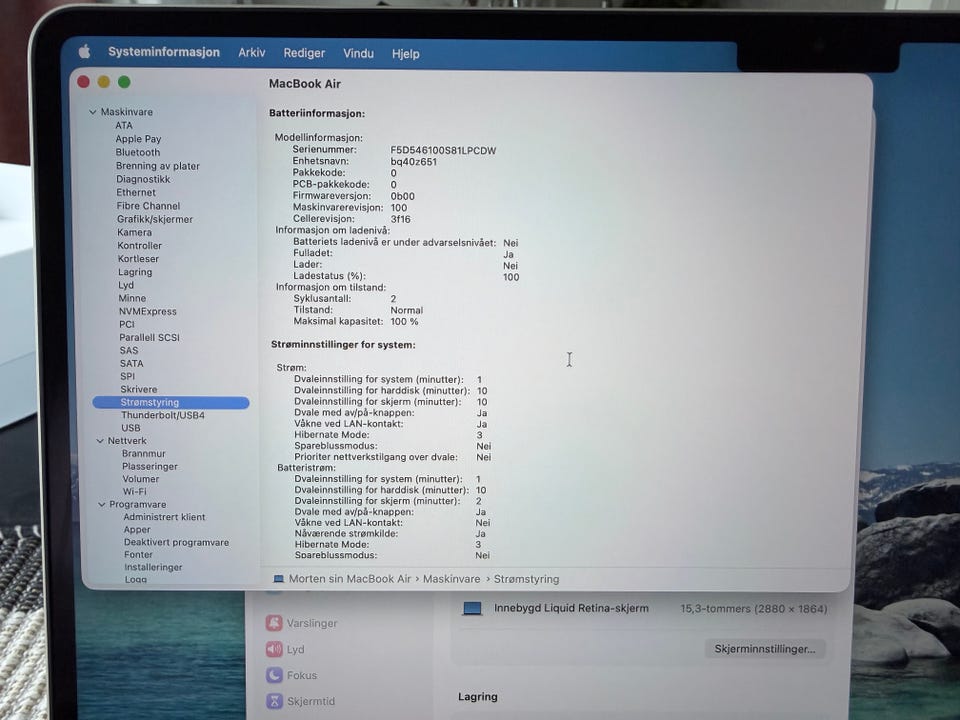Select Apple Pay in the sidebar
Screen dimensions: 960x720
138,139
